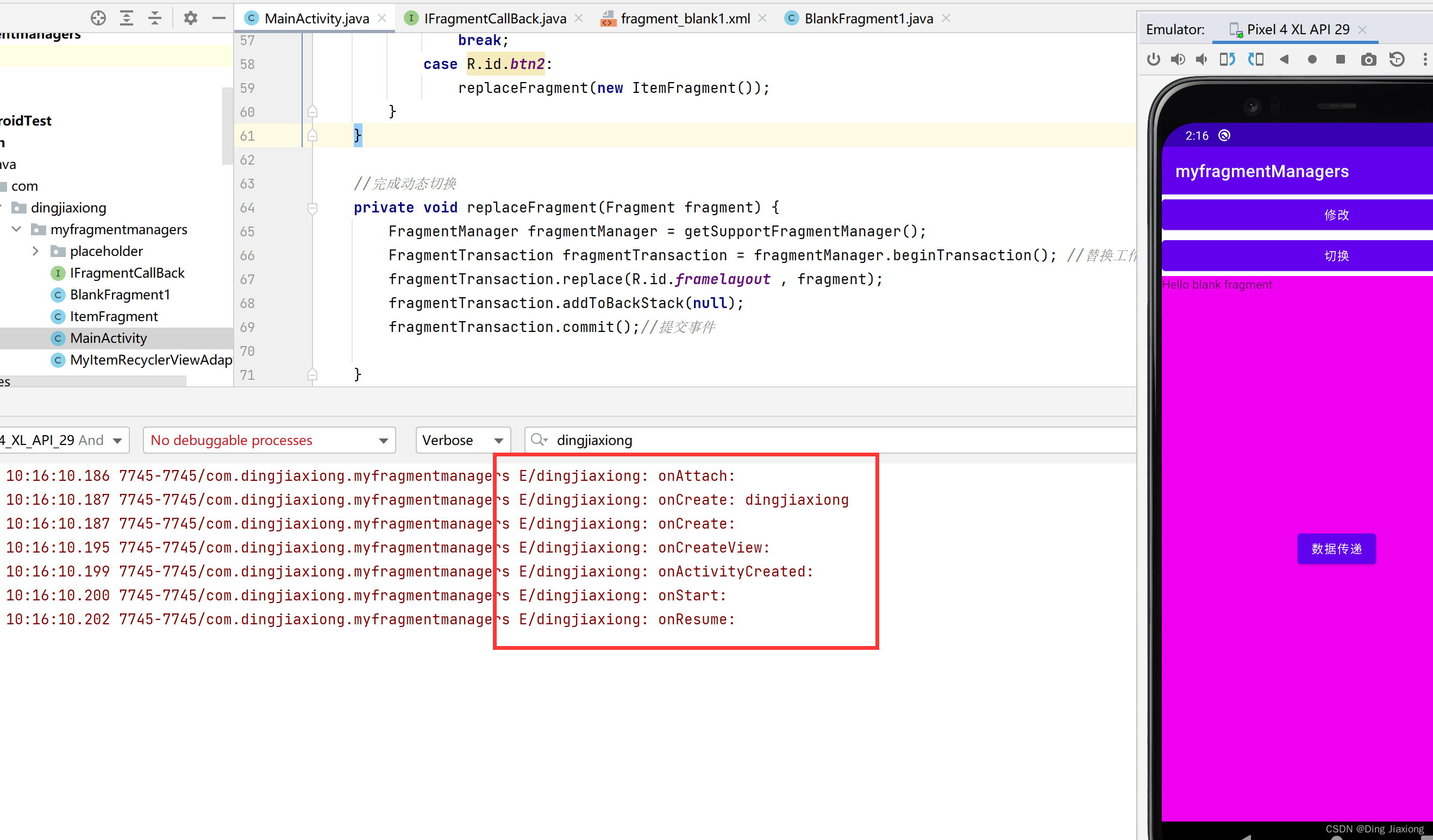Click the framelayout identifier on line 67

pos(723,279)
